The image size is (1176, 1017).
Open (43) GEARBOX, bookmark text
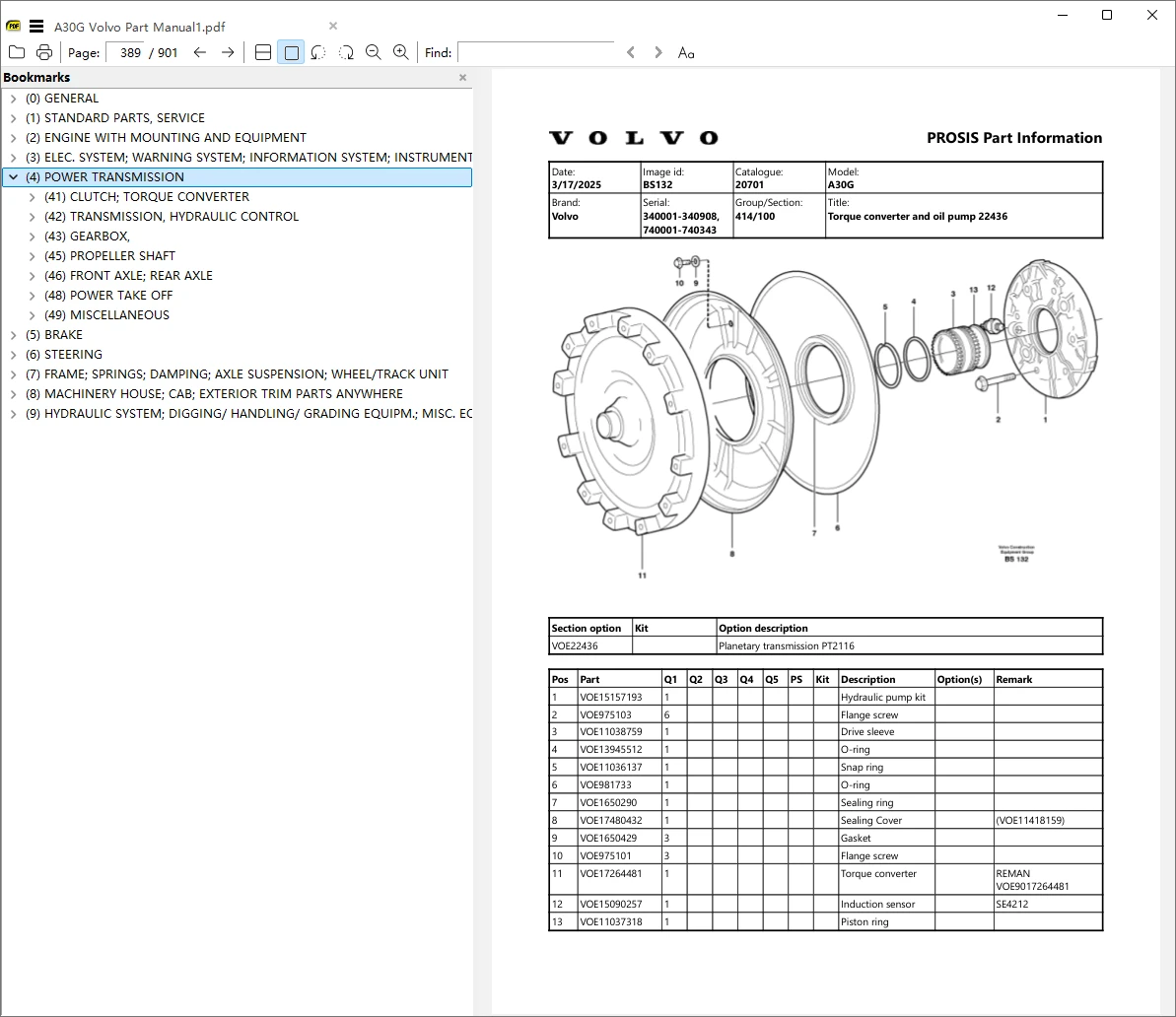point(87,237)
